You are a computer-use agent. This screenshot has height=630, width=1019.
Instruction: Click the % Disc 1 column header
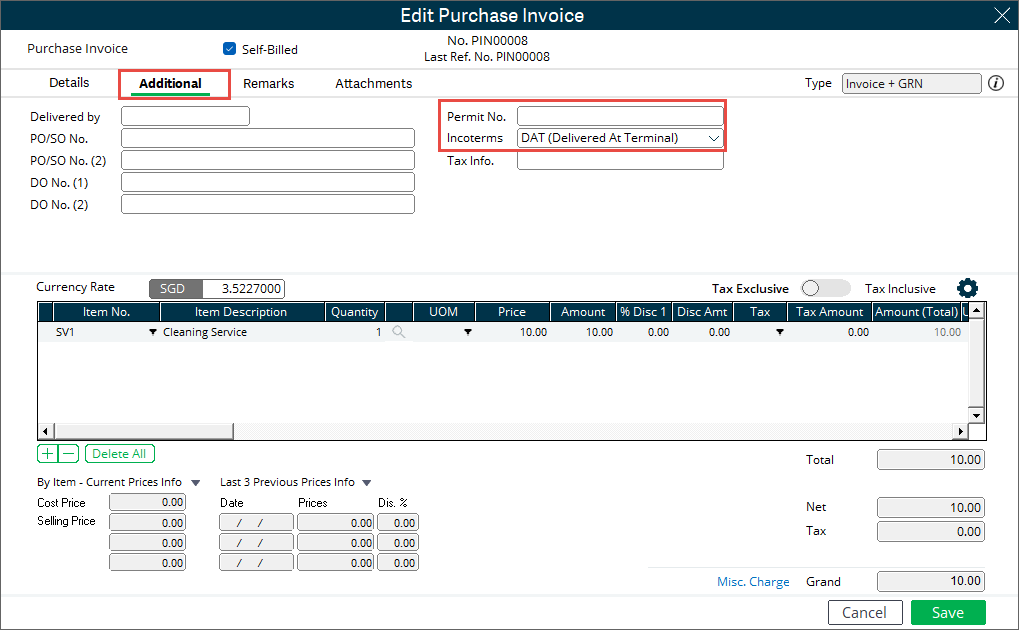point(643,312)
